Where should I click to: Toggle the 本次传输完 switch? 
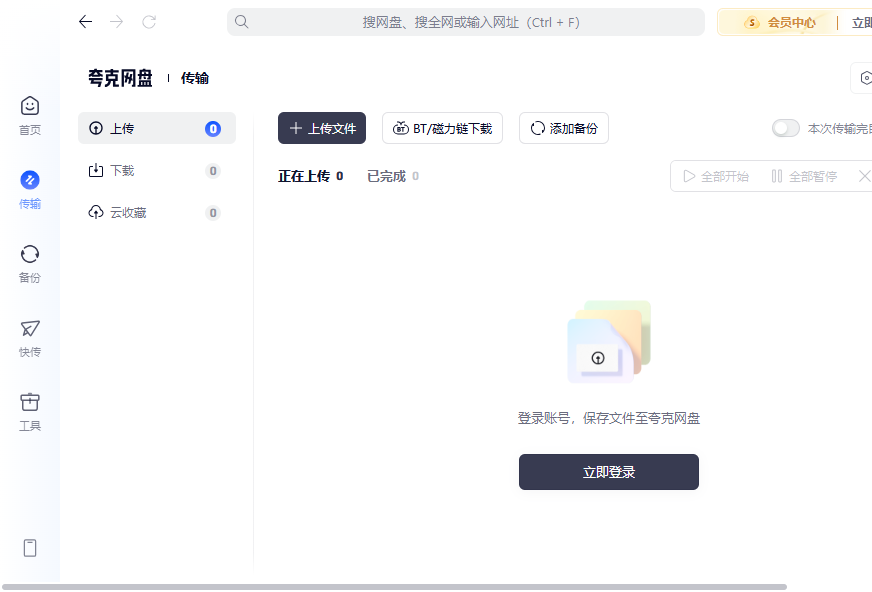pyautogui.click(x=786, y=128)
